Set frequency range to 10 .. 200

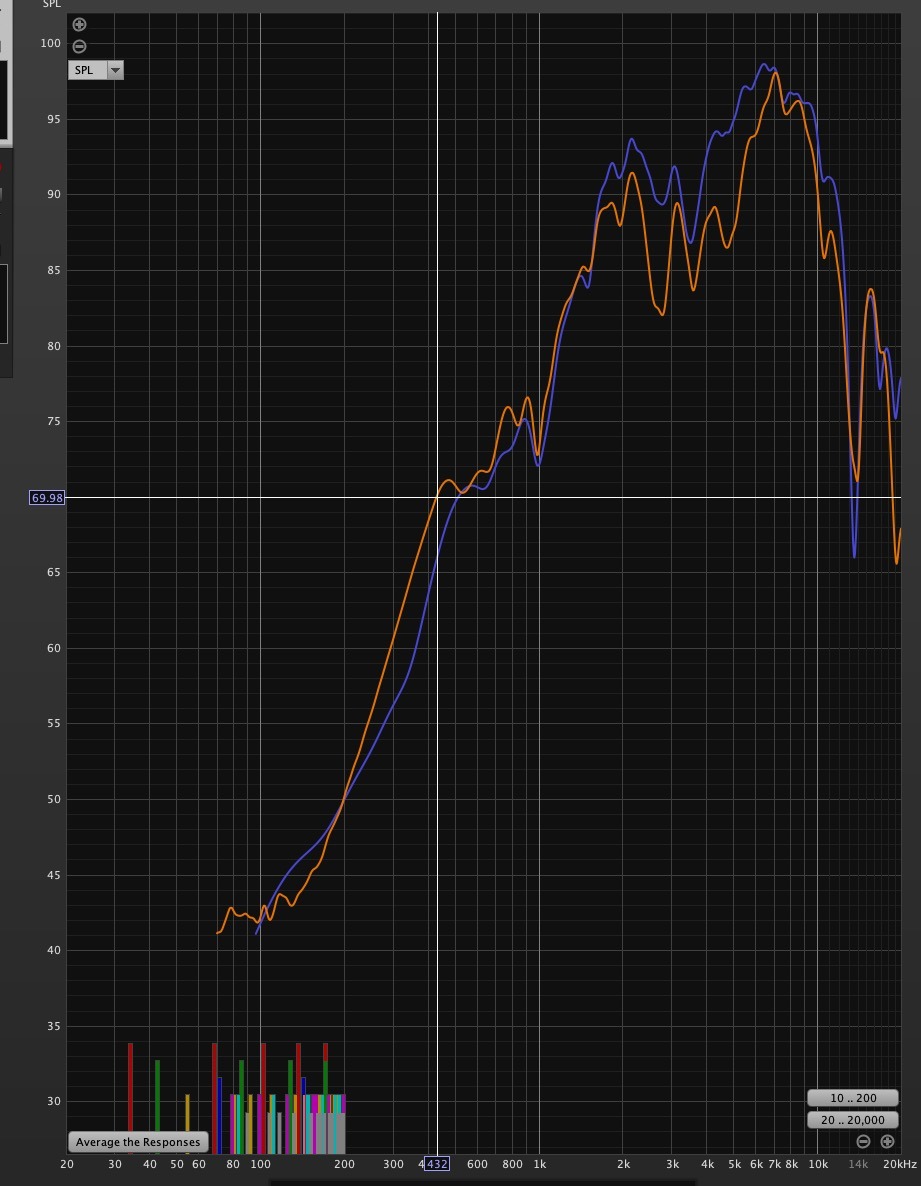click(x=853, y=1098)
